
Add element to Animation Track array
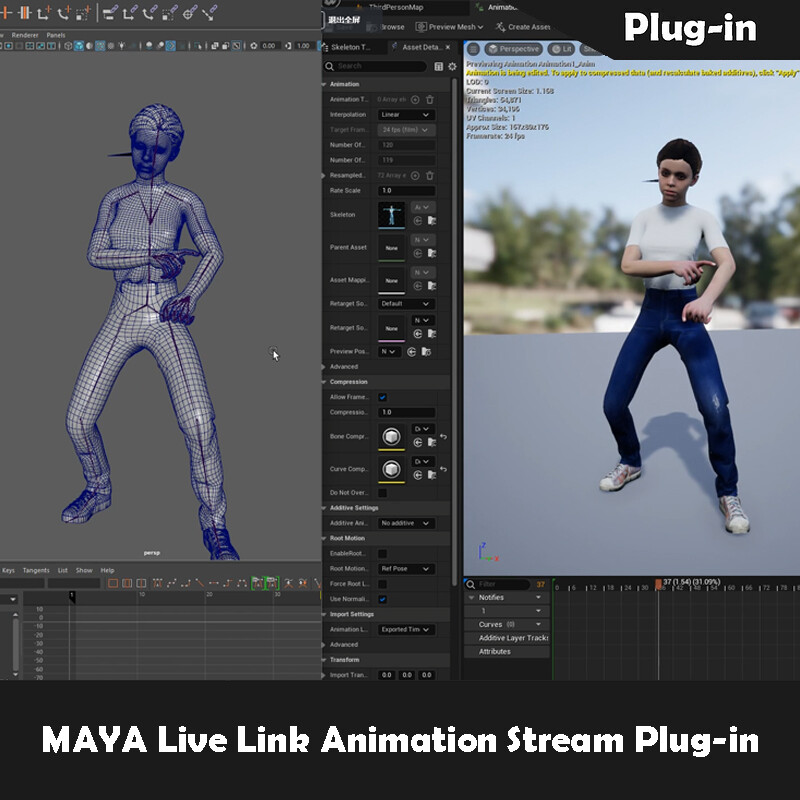click(x=415, y=99)
